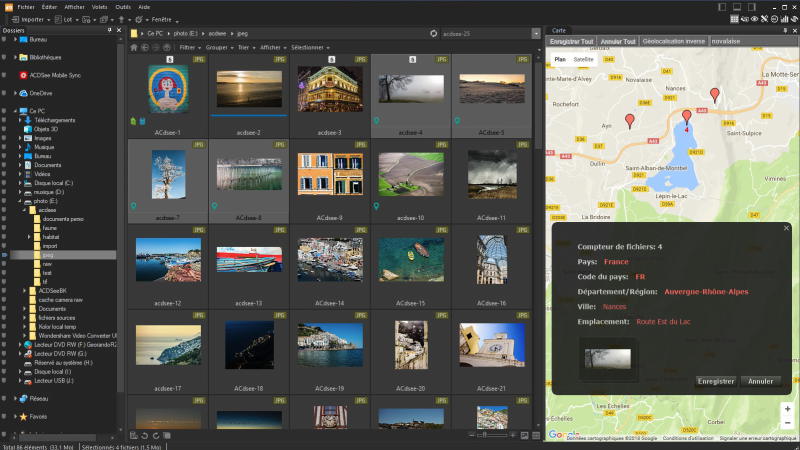Open the Outils menu
This screenshot has height=450, width=800.
tap(123, 7)
